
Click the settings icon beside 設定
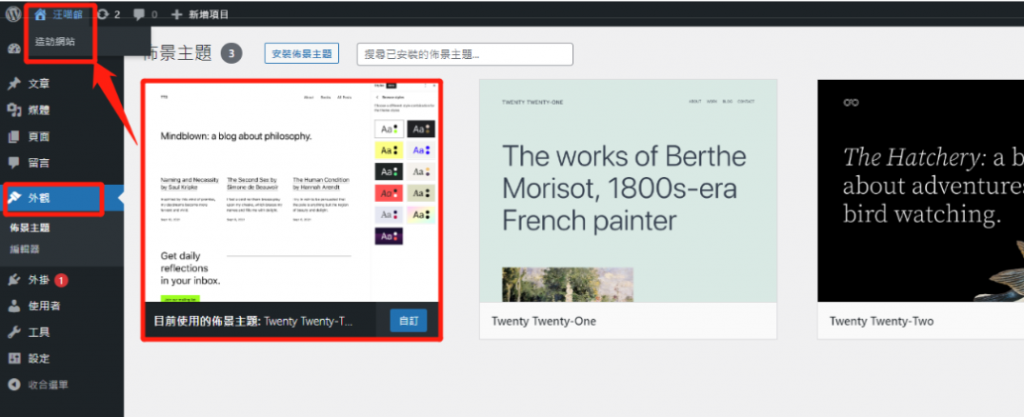(13, 358)
